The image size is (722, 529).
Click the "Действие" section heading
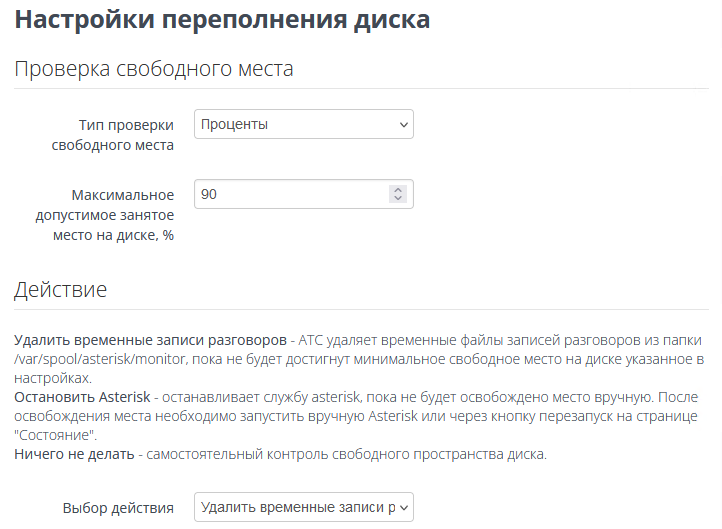pyautogui.click(x=60, y=290)
